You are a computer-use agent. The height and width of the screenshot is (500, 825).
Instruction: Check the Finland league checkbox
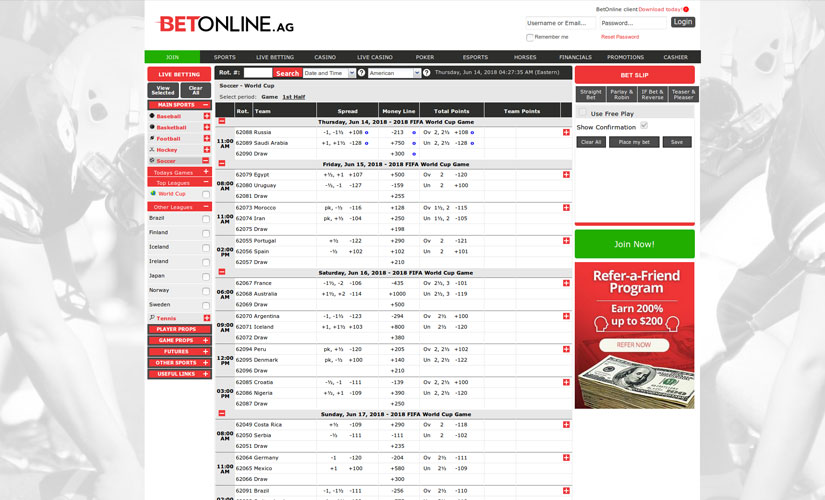[206, 233]
